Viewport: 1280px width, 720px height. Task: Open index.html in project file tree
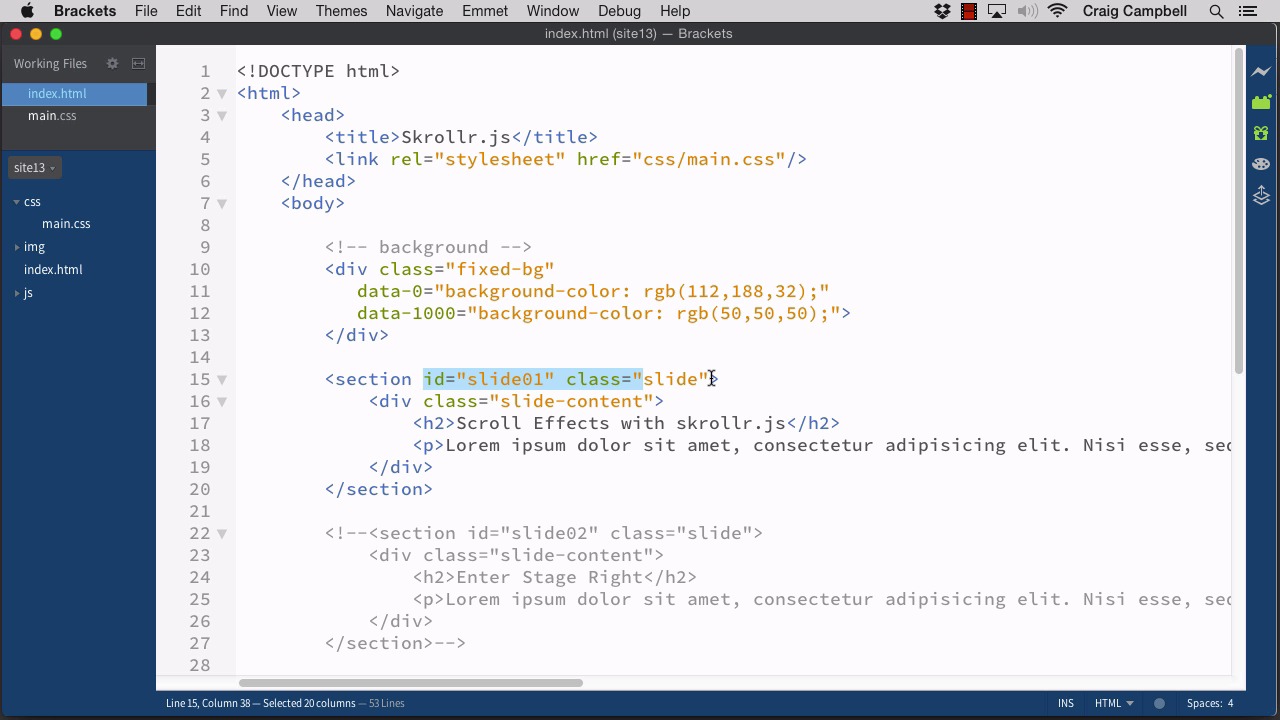point(53,270)
